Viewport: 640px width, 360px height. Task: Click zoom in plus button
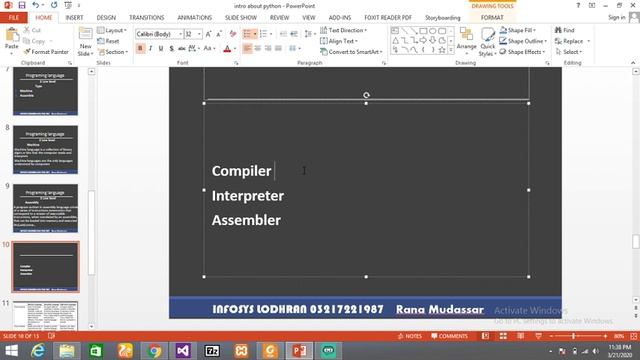point(605,336)
